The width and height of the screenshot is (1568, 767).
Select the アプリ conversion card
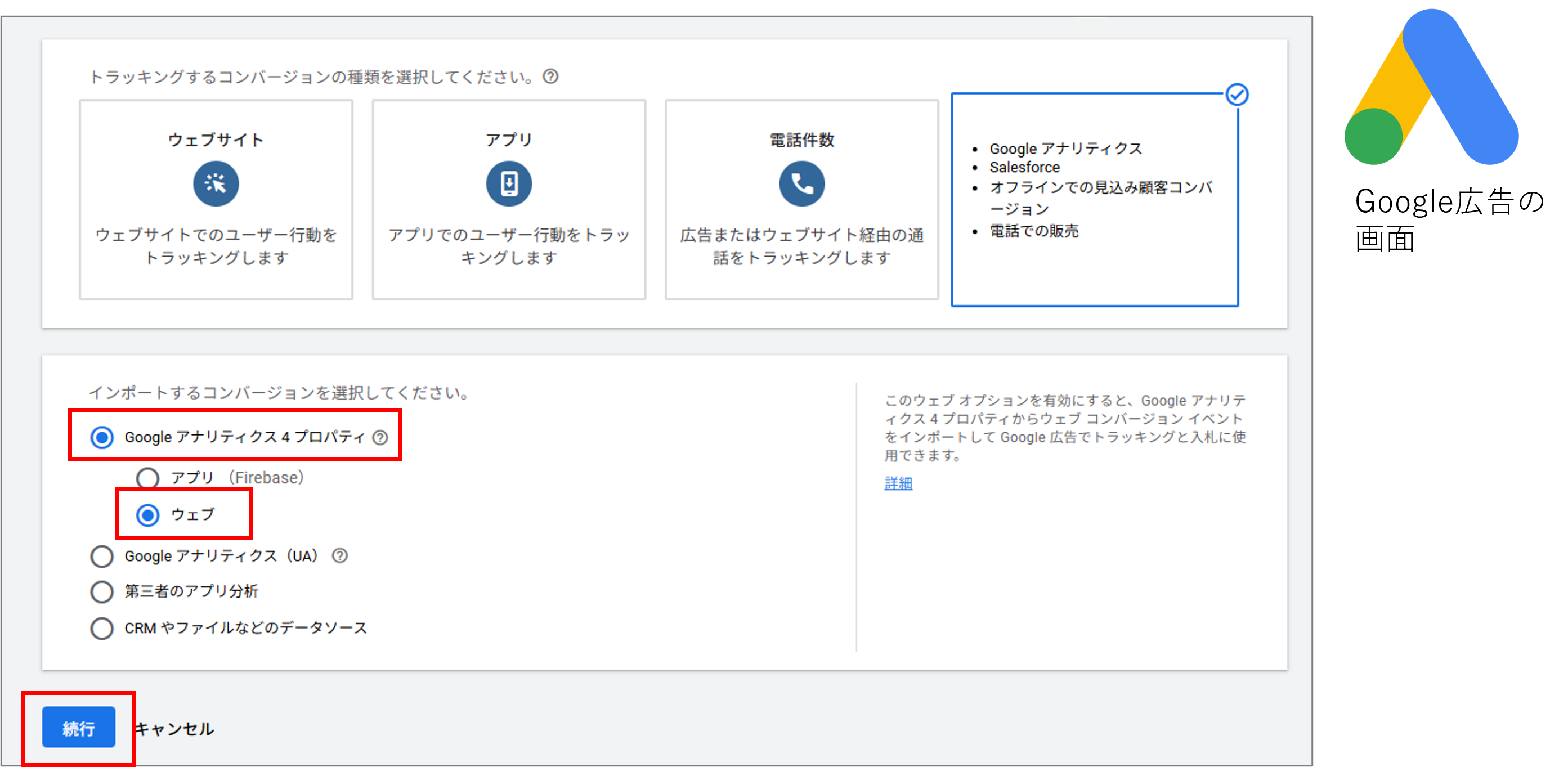coord(509,200)
